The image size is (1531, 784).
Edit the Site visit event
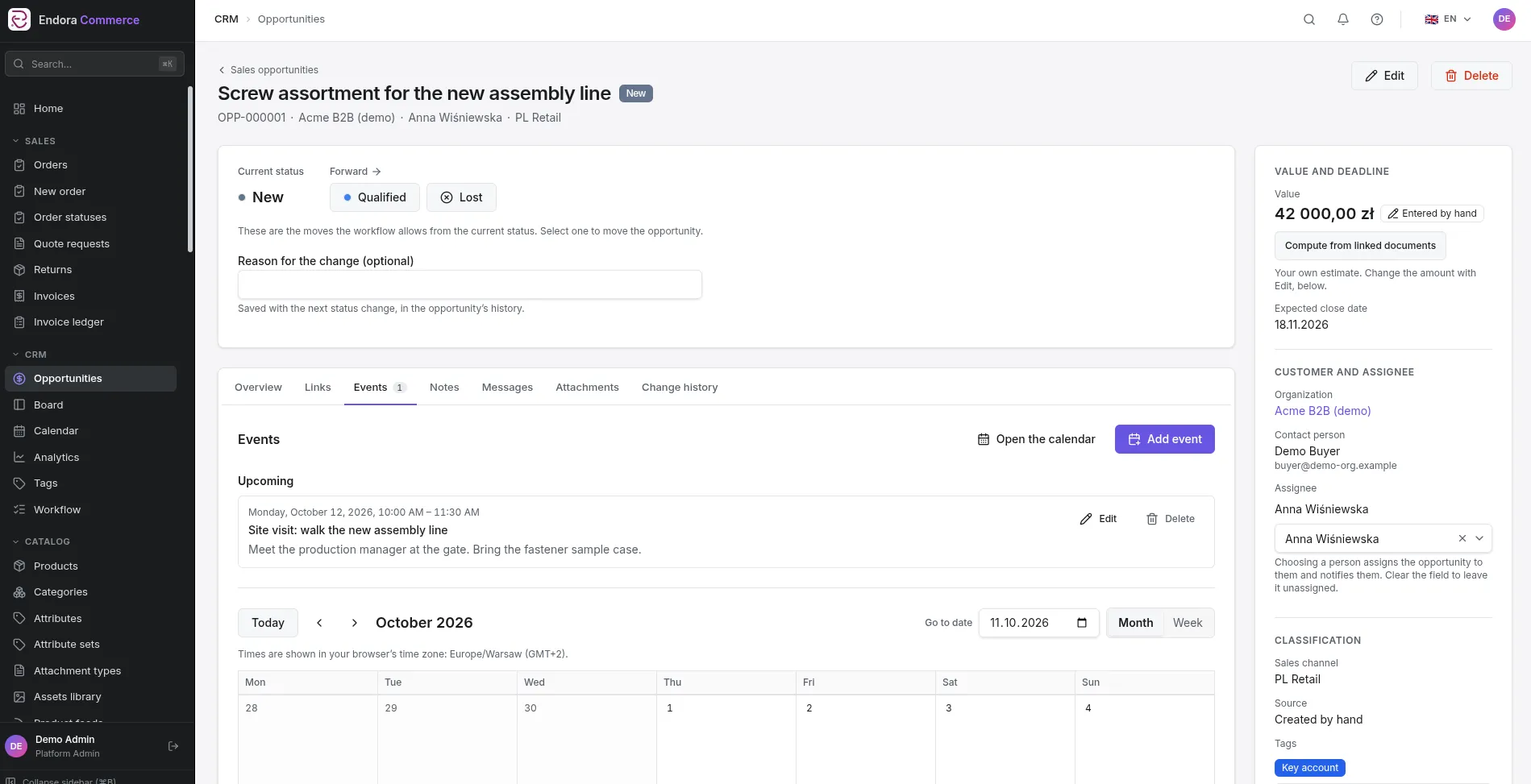click(1098, 519)
